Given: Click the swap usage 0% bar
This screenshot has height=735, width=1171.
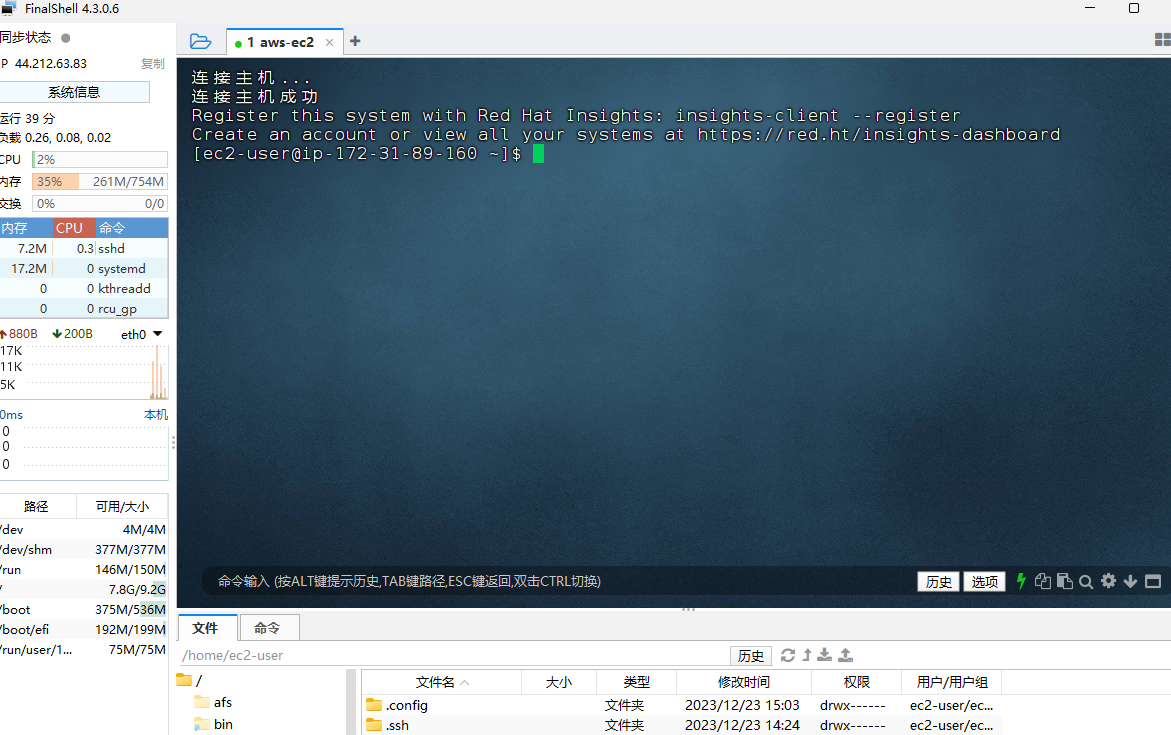Looking at the screenshot, I should [x=99, y=203].
